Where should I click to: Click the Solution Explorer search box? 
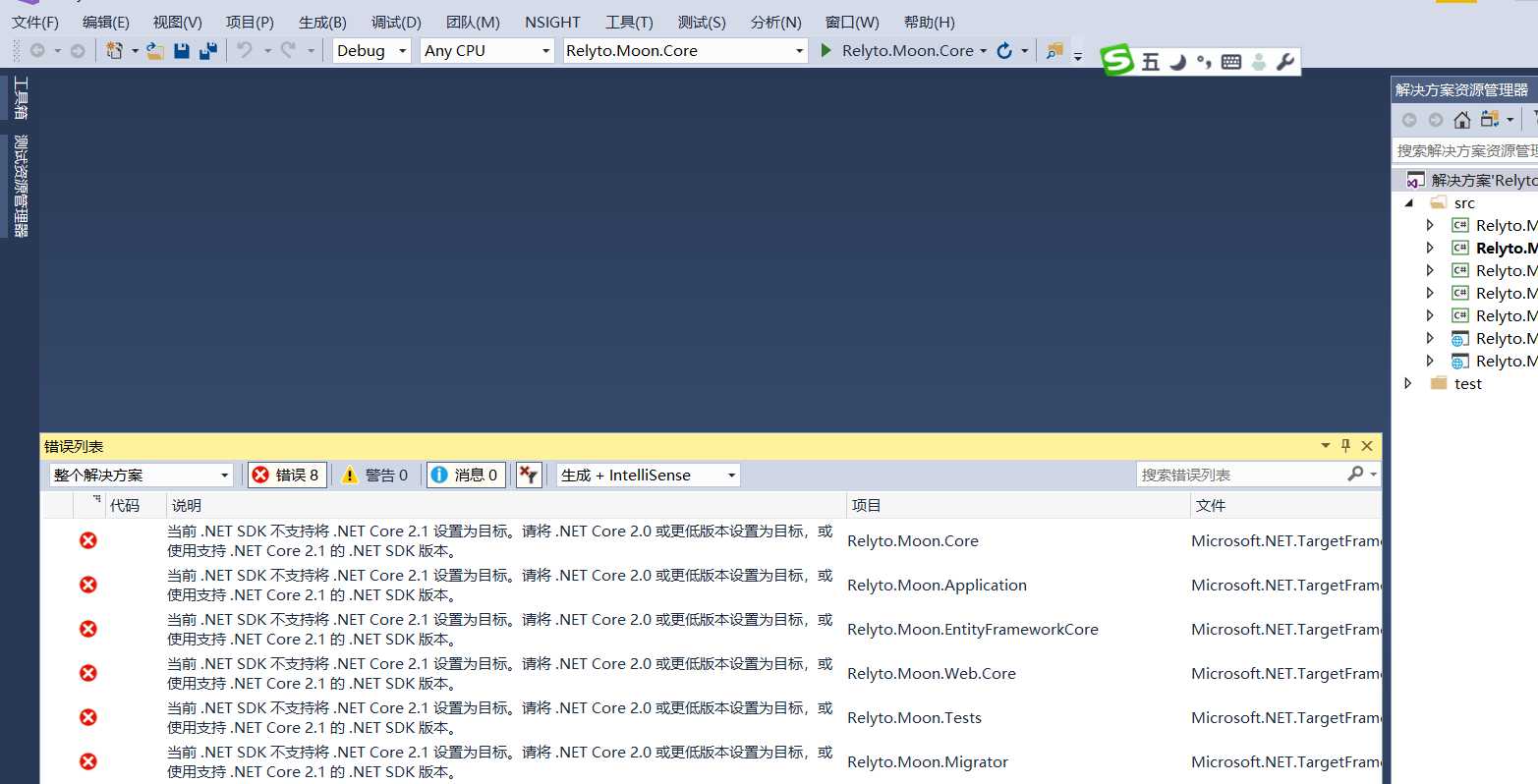pyautogui.click(x=1464, y=150)
